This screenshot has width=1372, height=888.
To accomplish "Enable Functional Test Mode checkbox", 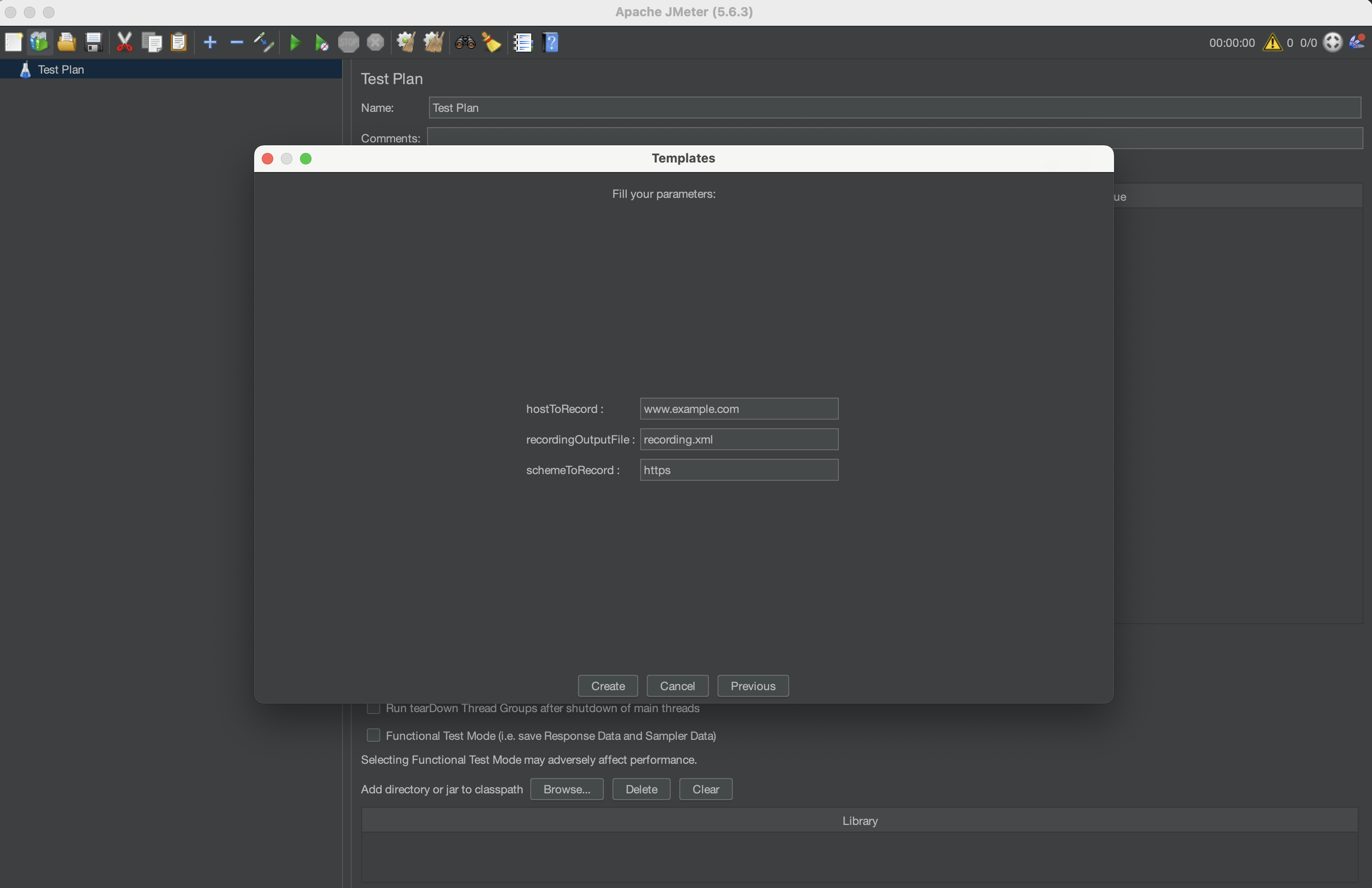I will (374, 735).
